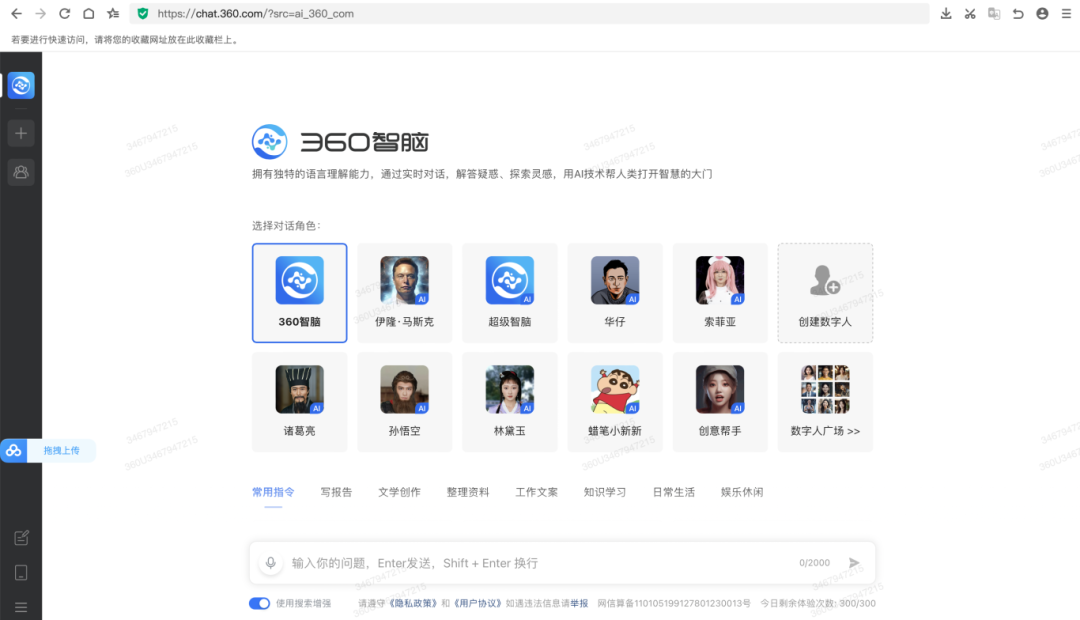Open browser hamburger menu
This screenshot has width=1080, height=620.
tap(1066, 14)
